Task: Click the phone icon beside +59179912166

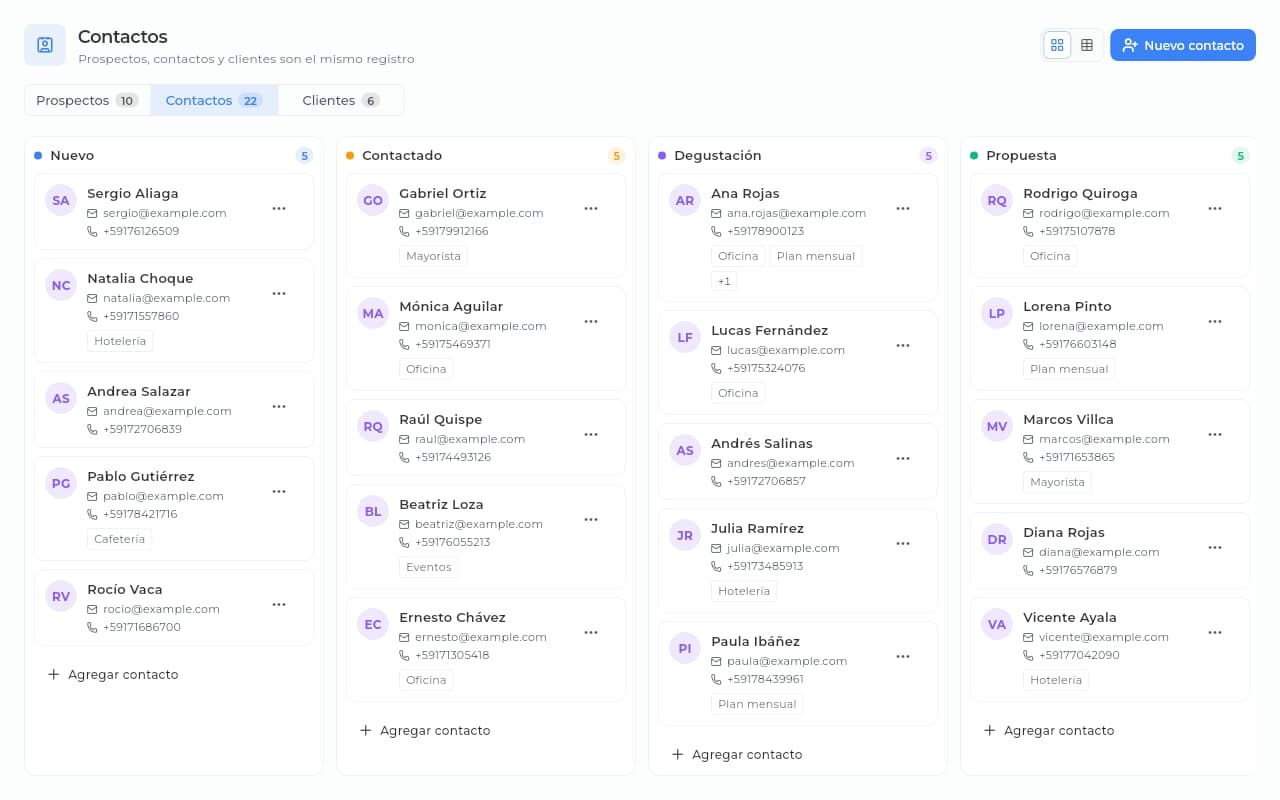Action: pos(404,231)
